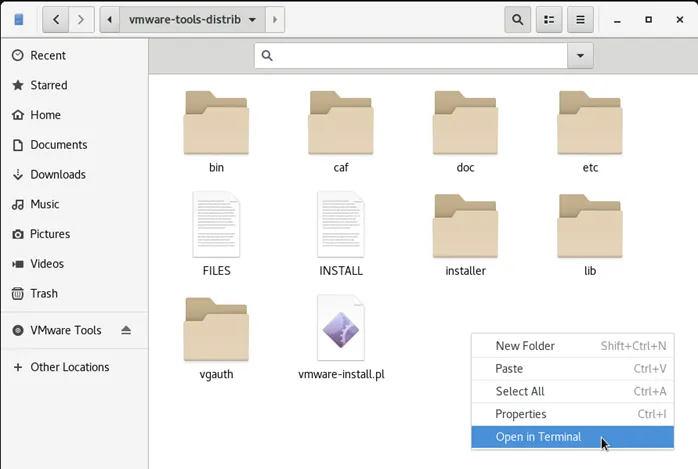The height and width of the screenshot is (469, 698).
Task: Select the doc folder icon
Action: [x=465, y=123]
